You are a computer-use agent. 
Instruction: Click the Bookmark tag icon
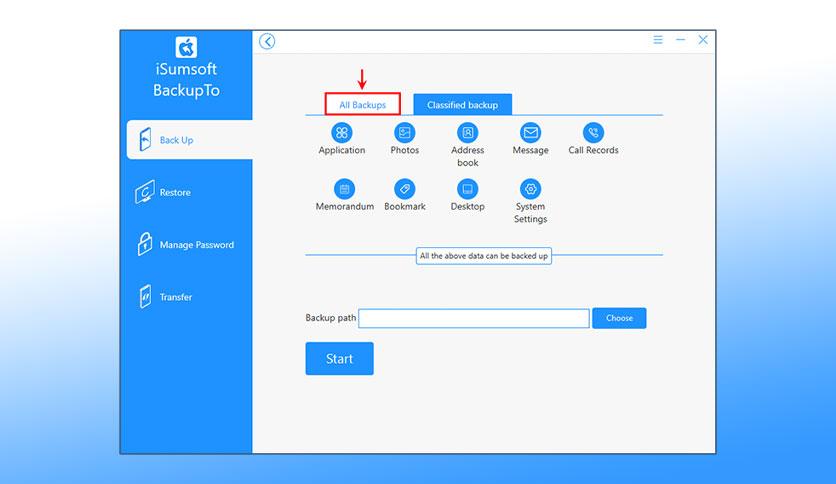tap(405, 189)
